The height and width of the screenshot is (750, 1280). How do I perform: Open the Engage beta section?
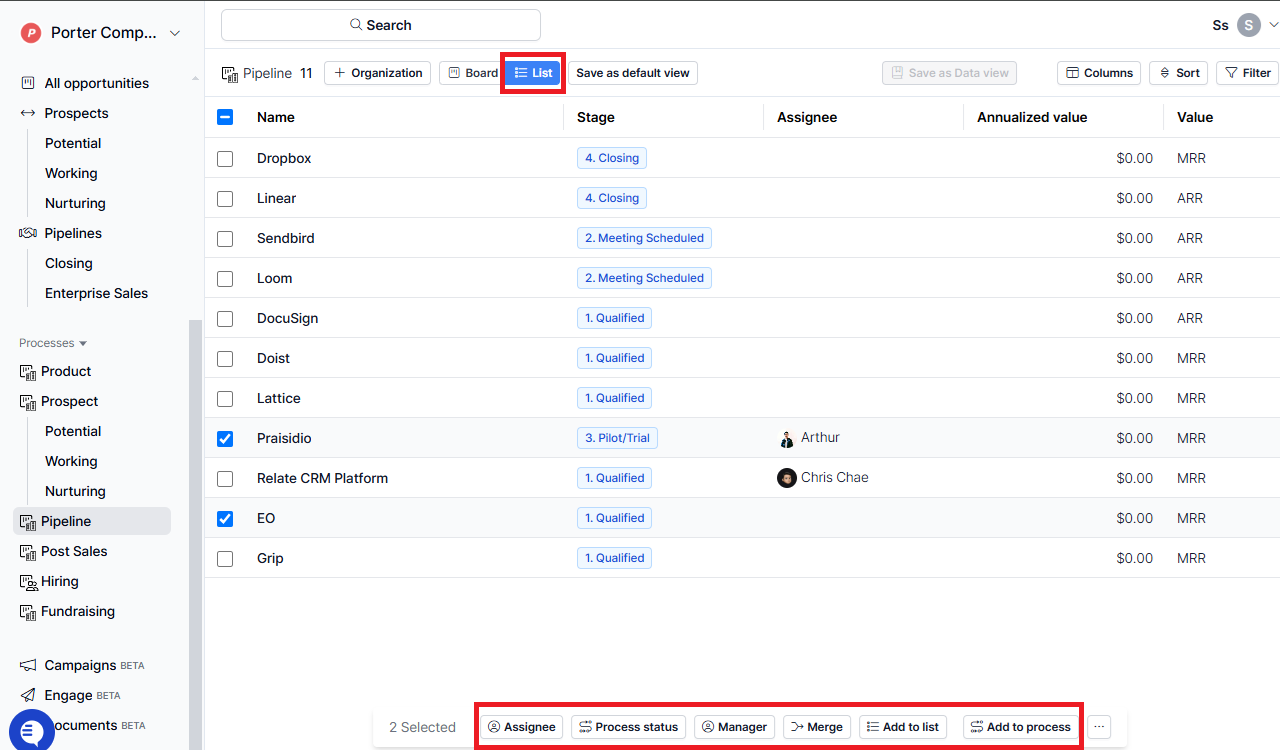tap(70, 695)
